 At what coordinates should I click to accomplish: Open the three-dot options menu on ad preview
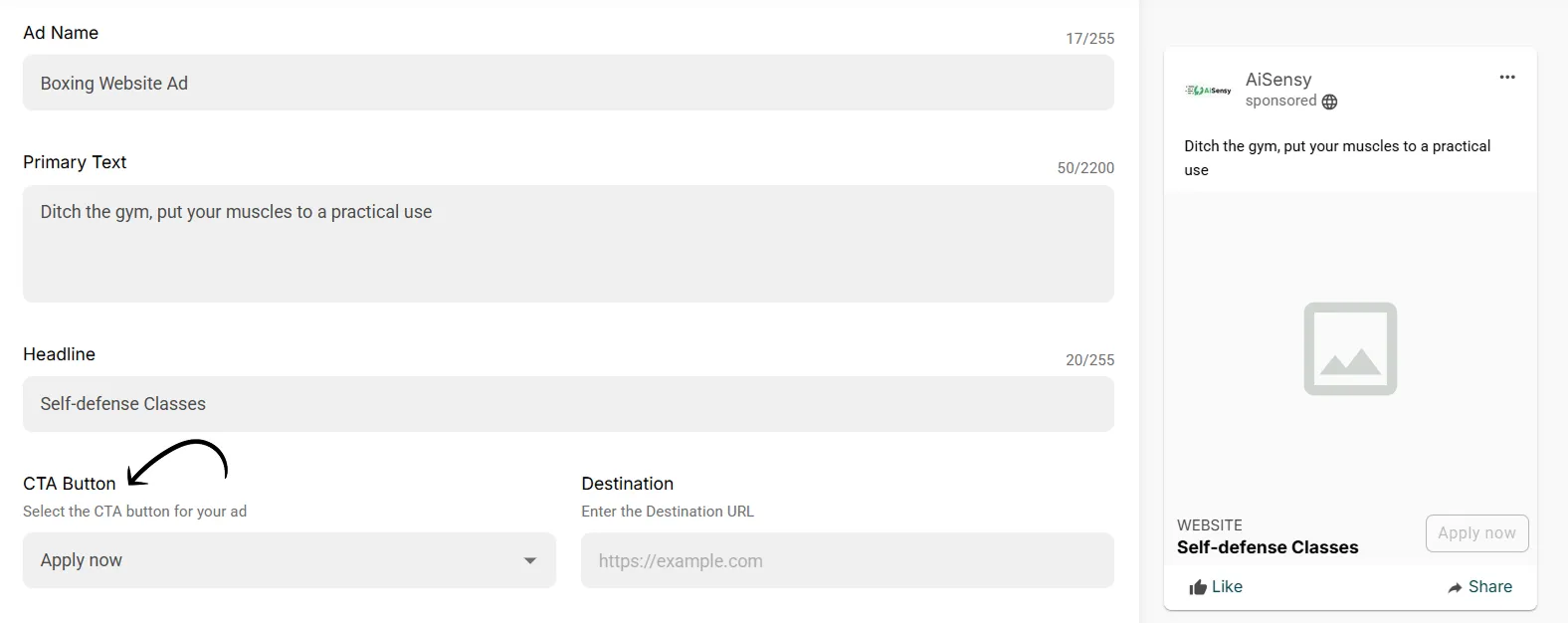(1507, 77)
